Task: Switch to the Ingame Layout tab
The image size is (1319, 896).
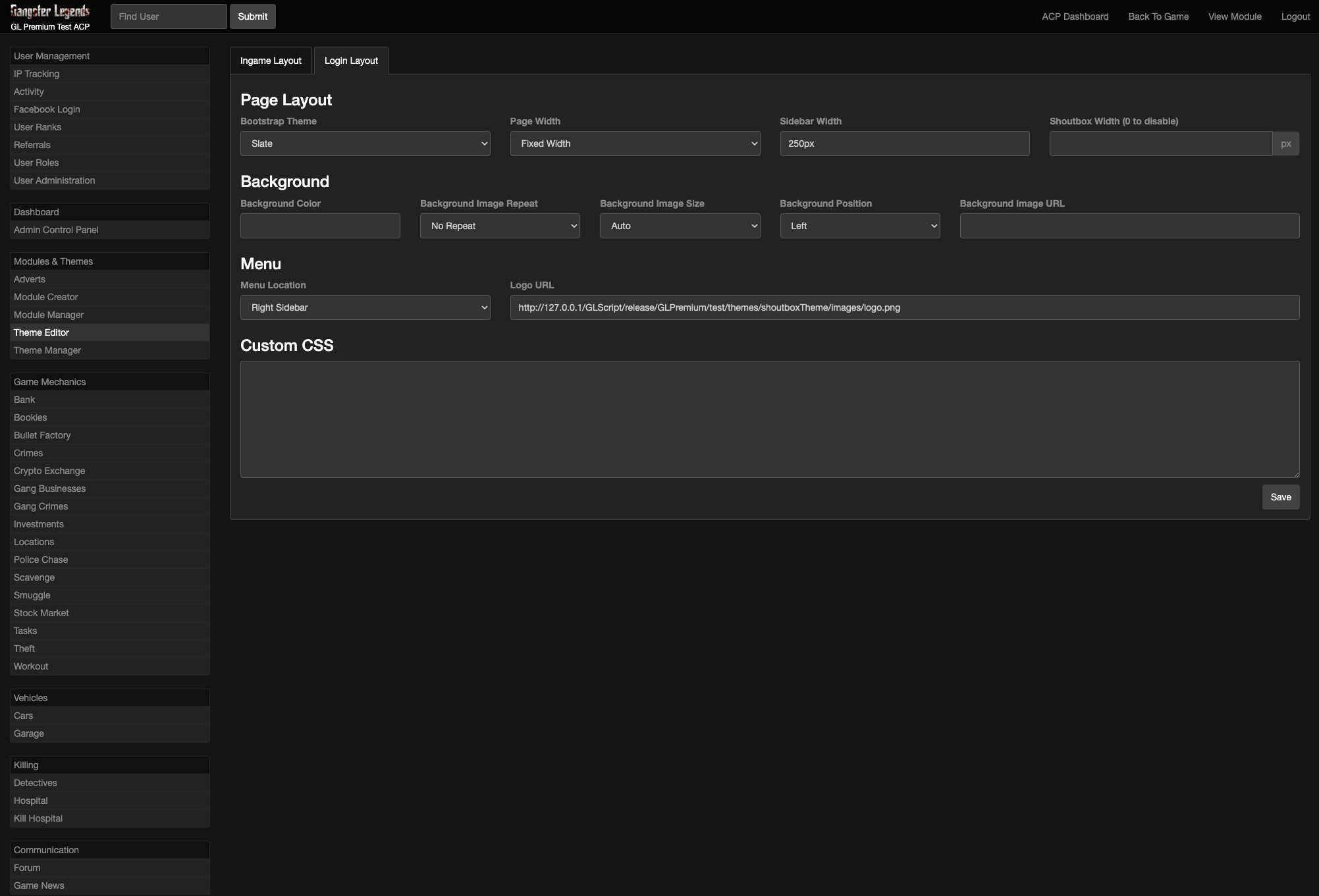Action: [x=271, y=61]
